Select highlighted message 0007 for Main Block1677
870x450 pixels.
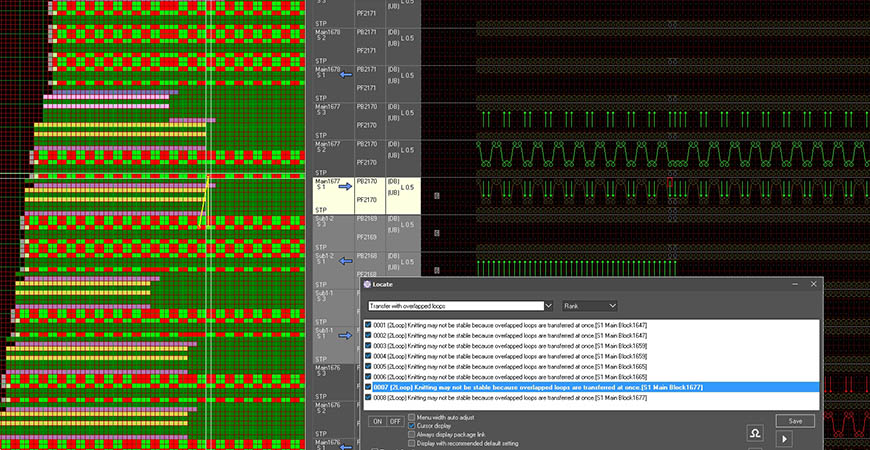(x=538, y=387)
